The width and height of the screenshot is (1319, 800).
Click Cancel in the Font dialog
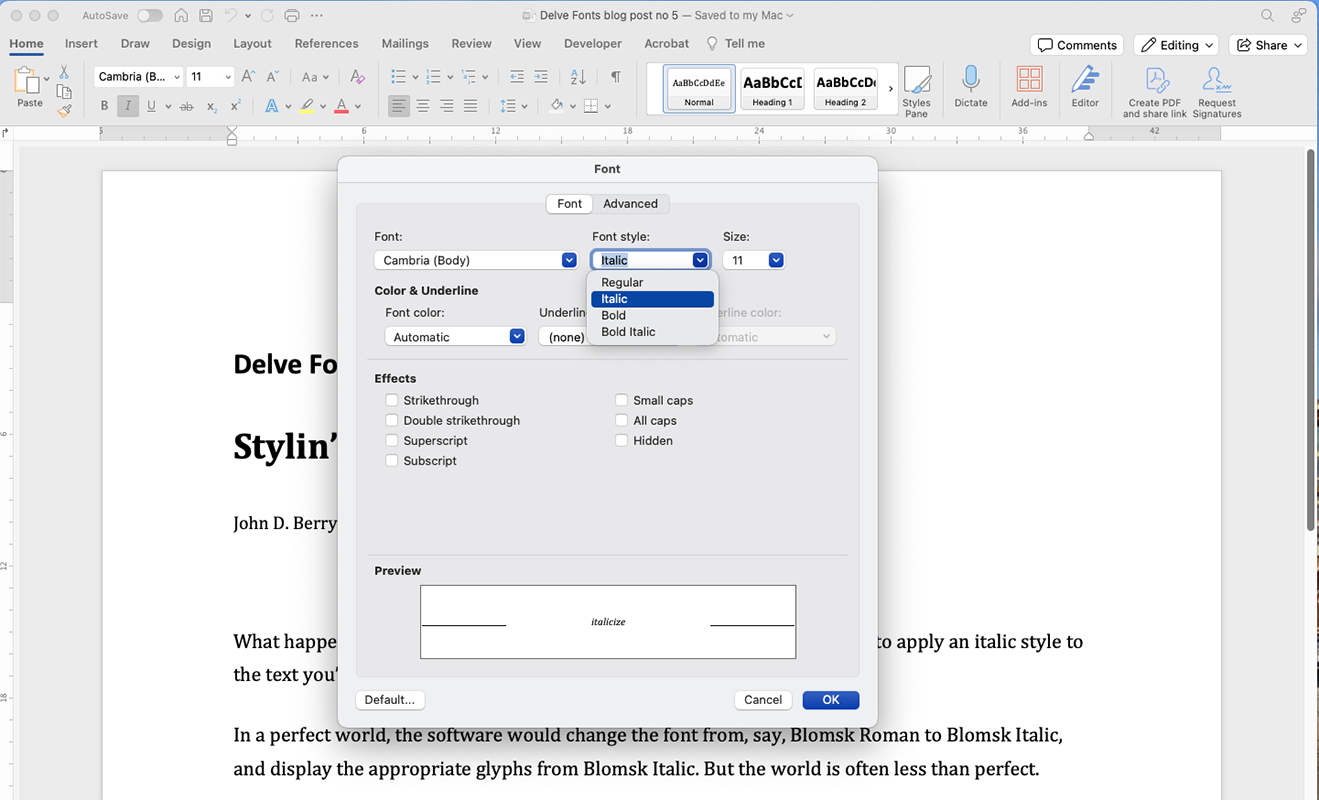[763, 700]
